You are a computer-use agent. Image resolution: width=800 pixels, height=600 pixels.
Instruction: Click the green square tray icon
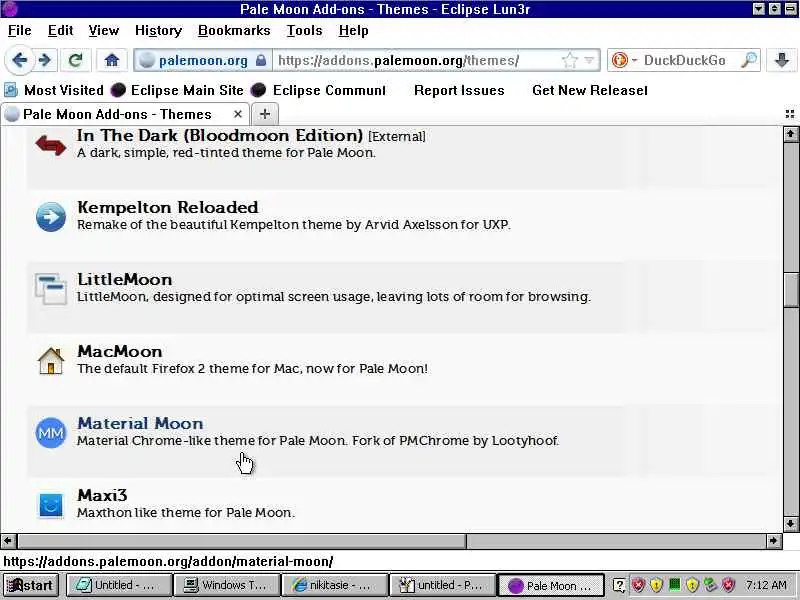click(x=674, y=584)
